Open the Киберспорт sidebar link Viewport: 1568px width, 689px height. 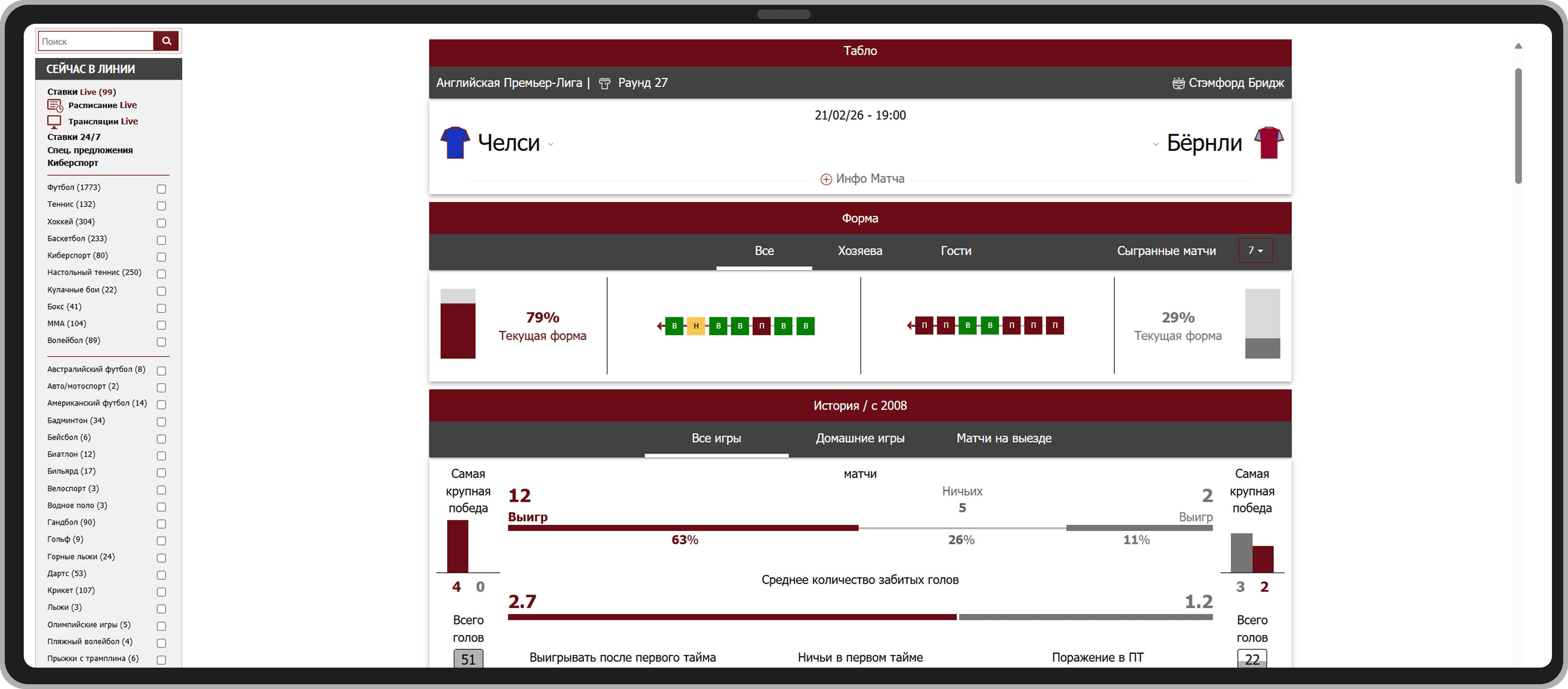[72, 162]
